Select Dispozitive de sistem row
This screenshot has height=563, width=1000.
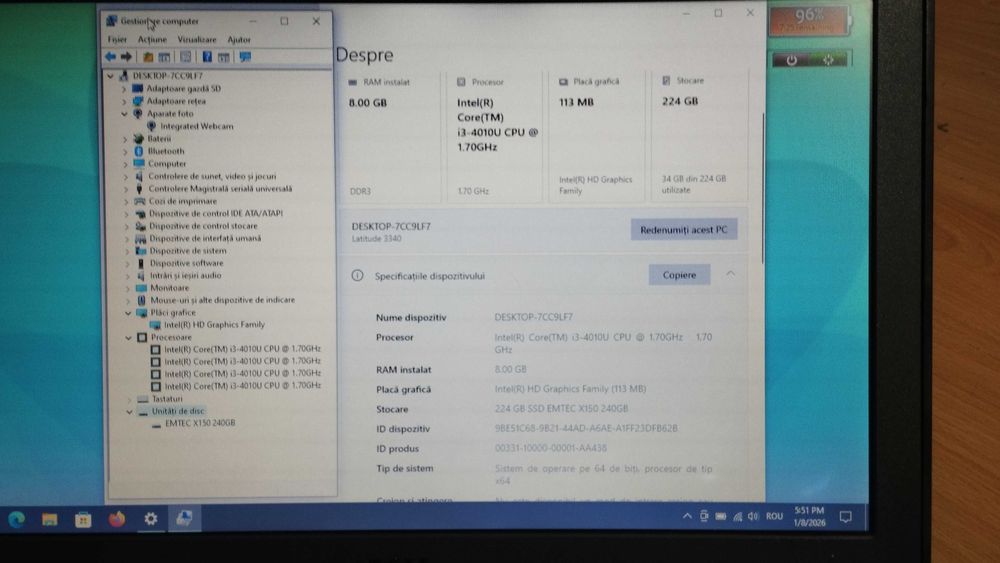(188, 251)
